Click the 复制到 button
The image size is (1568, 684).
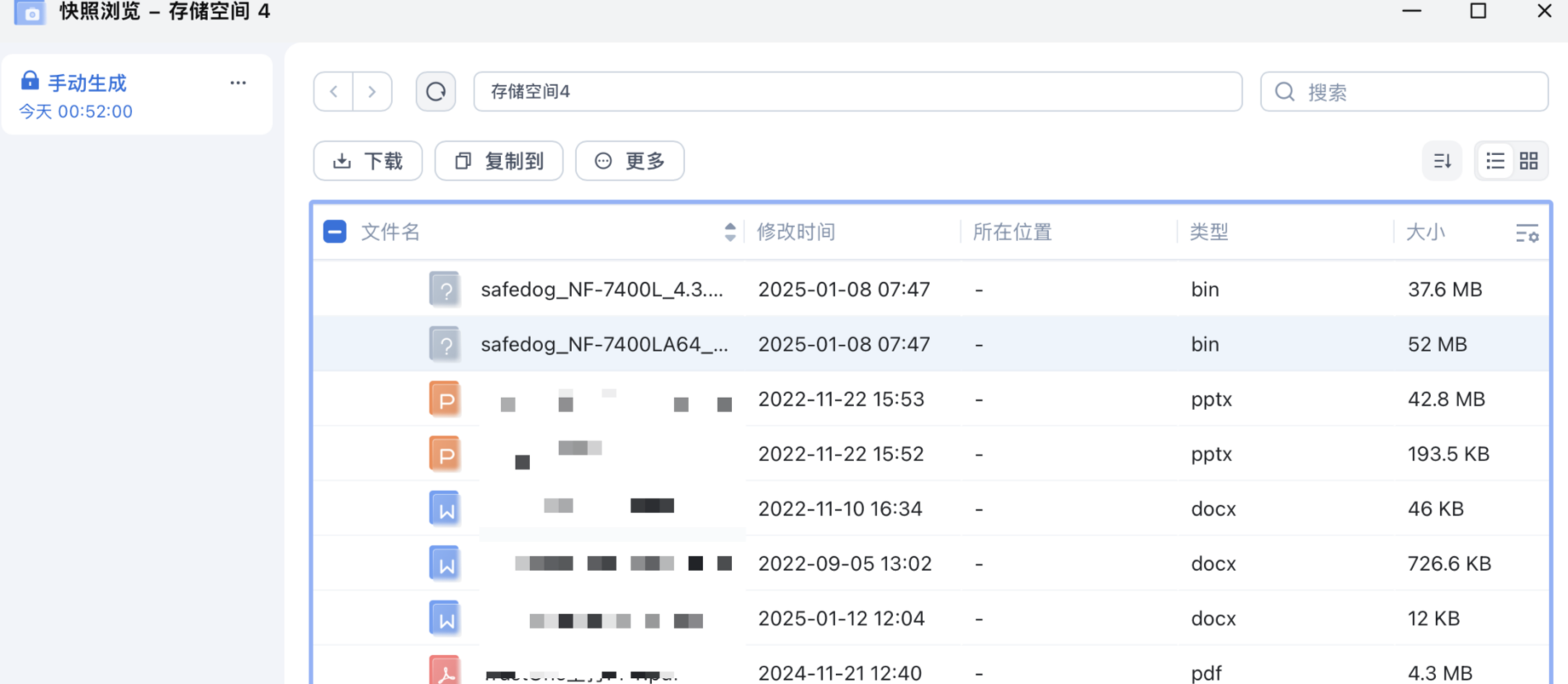click(x=499, y=161)
